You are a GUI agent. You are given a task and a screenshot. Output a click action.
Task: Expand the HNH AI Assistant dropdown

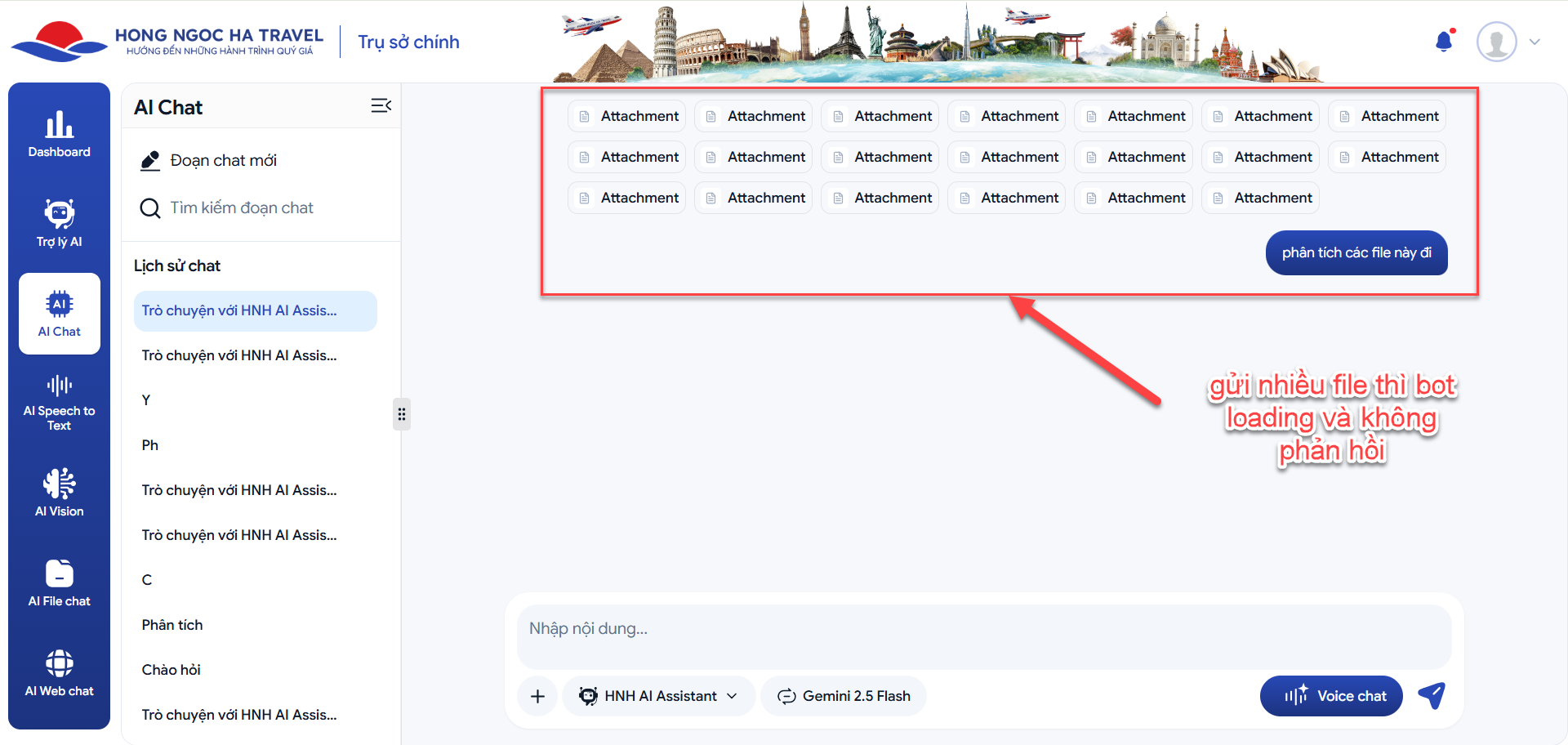click(658, 696)
